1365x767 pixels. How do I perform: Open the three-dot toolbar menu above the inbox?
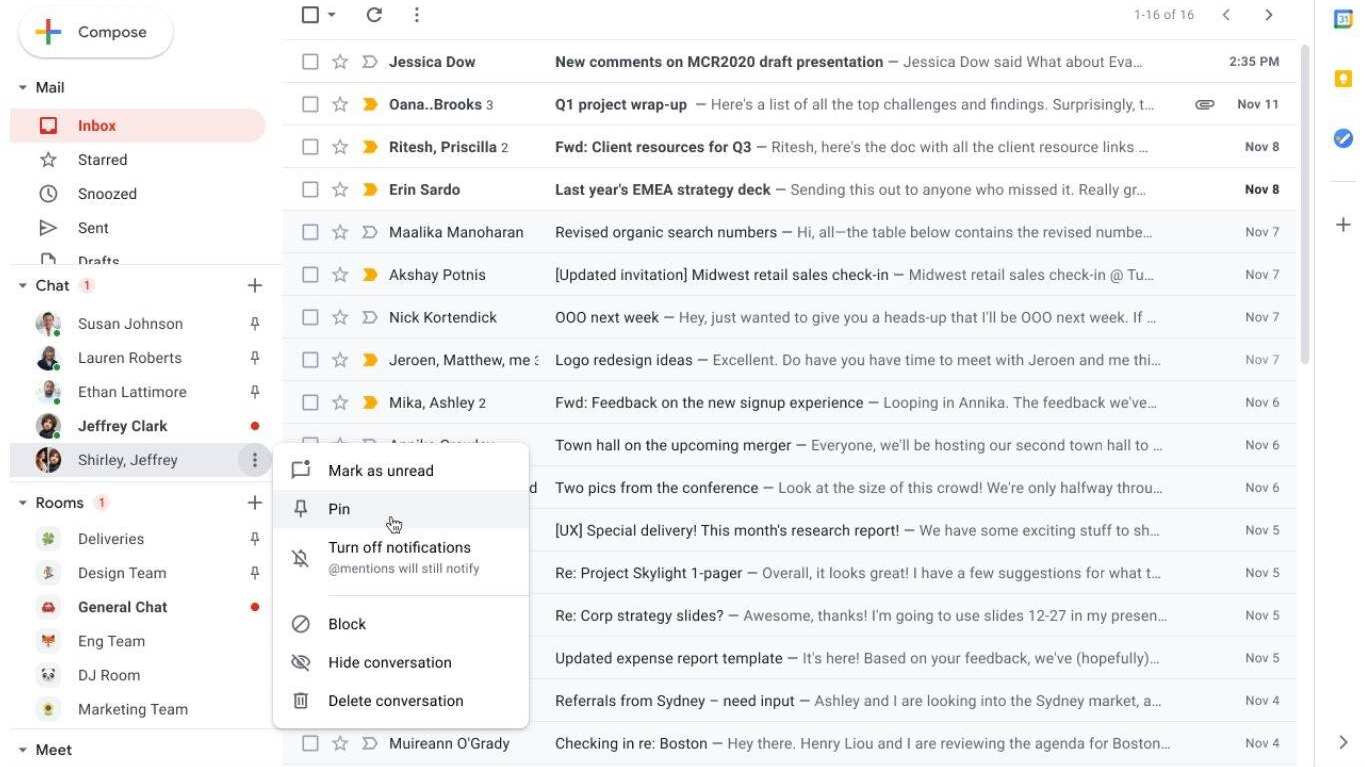point(416,15)
